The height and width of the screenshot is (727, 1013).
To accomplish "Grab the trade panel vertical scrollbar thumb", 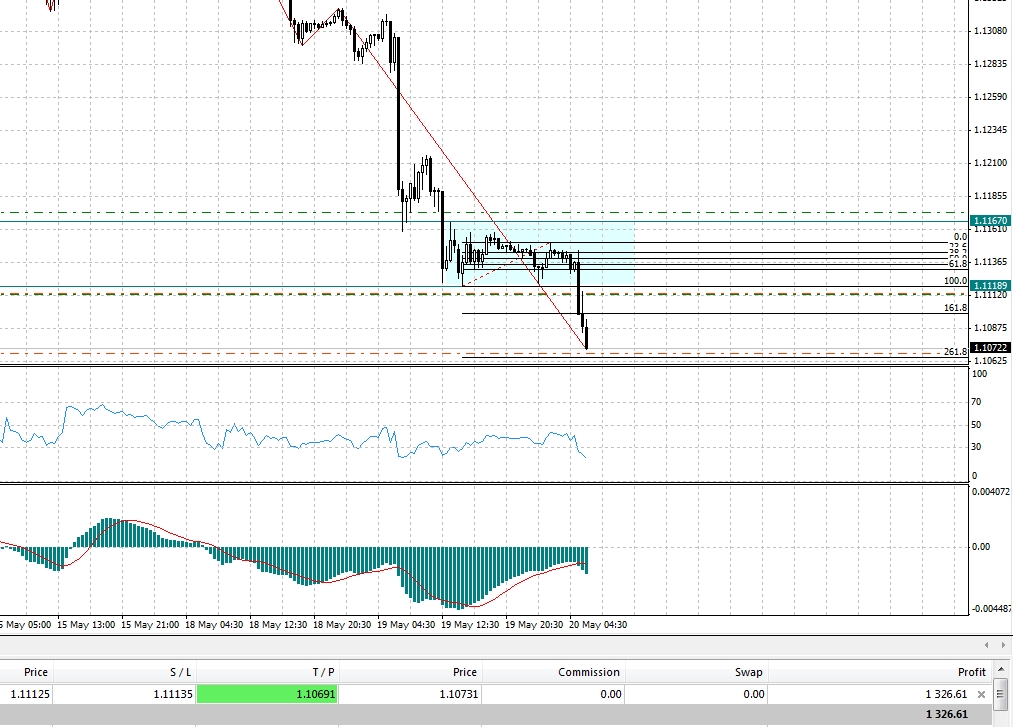I will [x=1003, y=693].
